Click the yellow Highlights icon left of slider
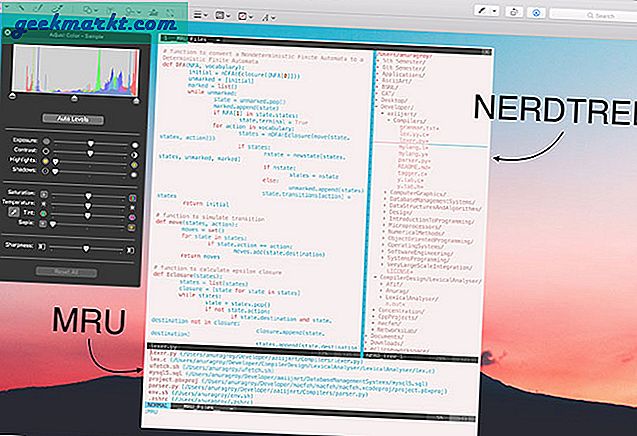637x436 pixels. coord(46,161)
